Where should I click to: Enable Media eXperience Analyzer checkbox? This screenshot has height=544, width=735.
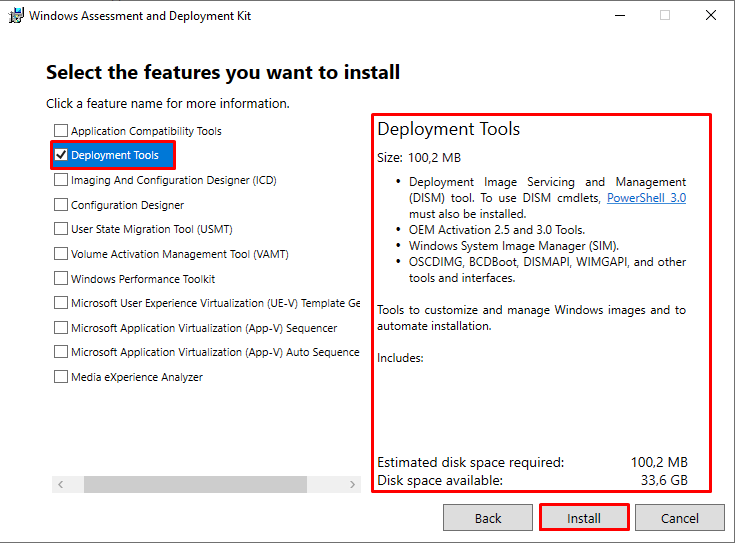(61, 377)
